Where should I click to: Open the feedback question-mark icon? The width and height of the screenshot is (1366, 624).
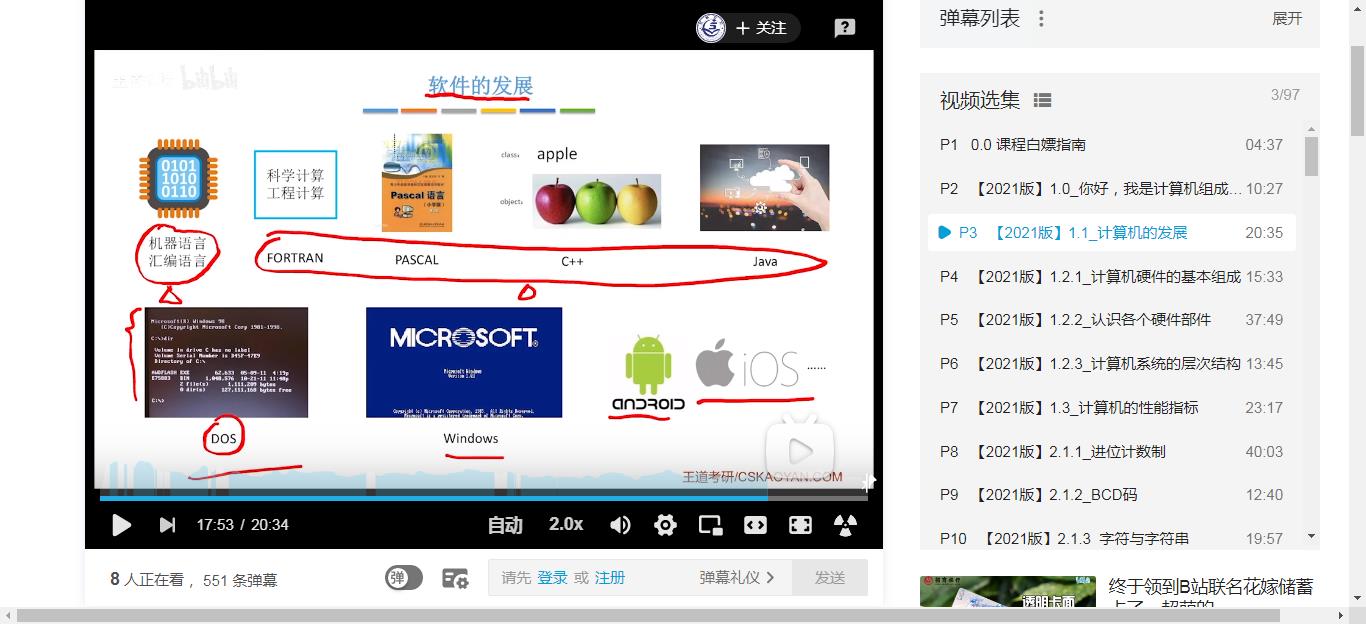click(x=845, y=28)
